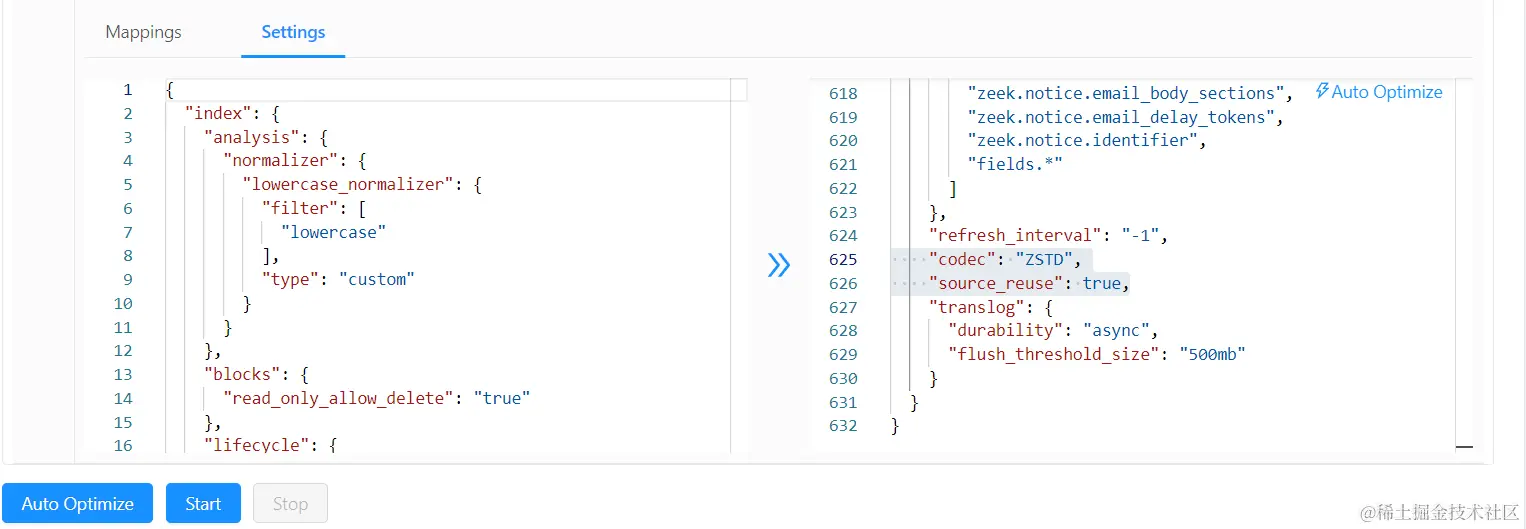1526x529 pixels.
Task: Click the true value of source_reuse
Action: (1102, 284)
